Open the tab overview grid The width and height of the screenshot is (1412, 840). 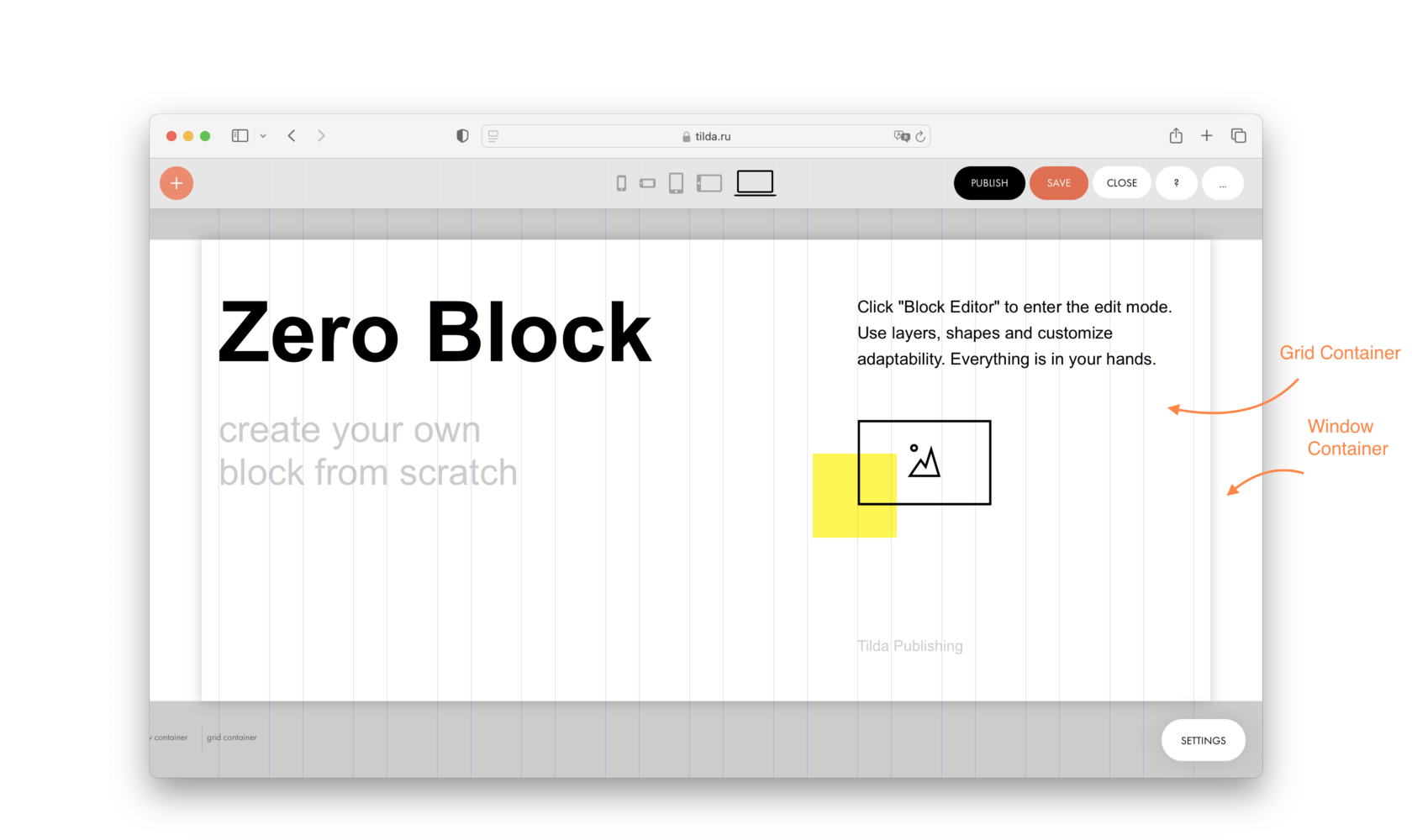point(1238,135)
